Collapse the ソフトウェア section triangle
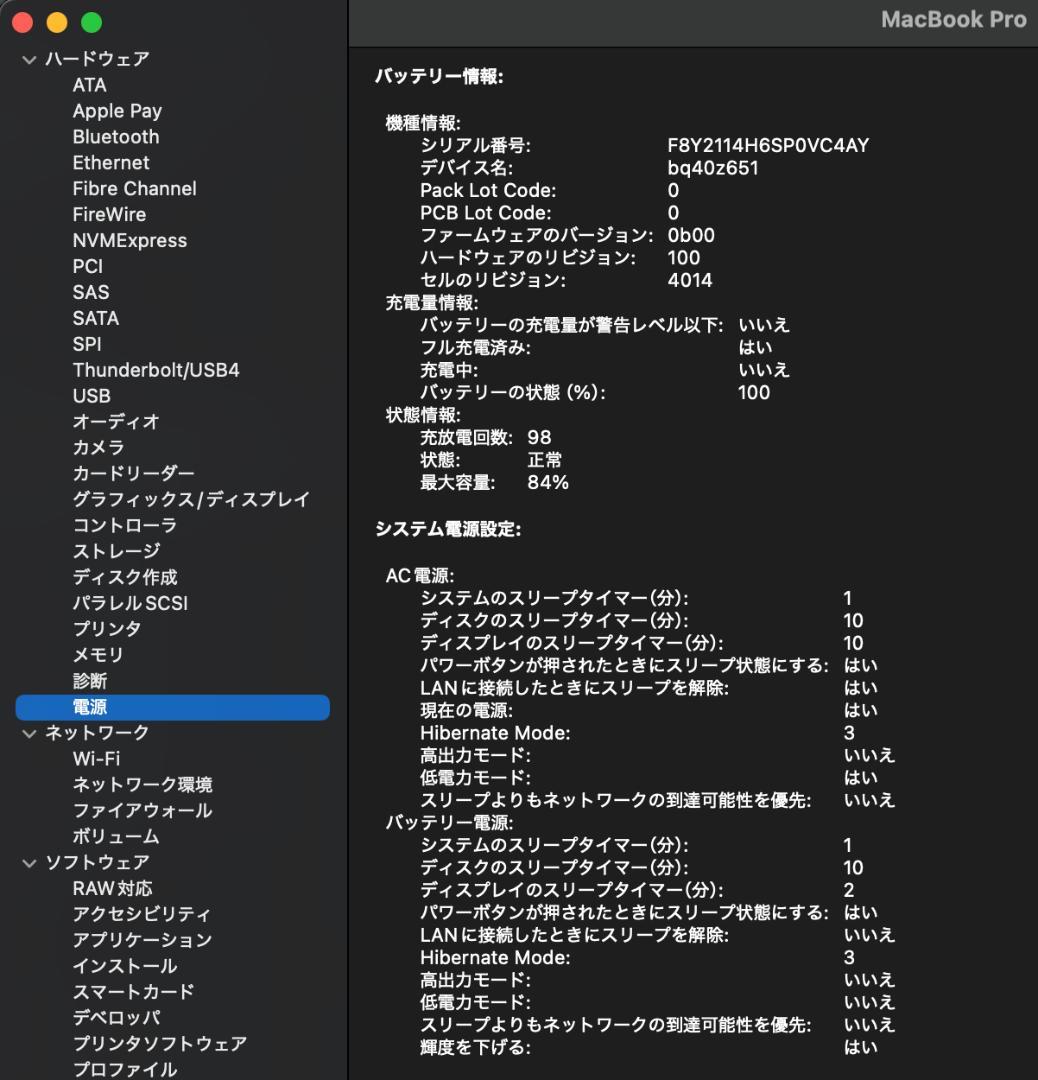The image size is (1038, 1080). point(28,862)
